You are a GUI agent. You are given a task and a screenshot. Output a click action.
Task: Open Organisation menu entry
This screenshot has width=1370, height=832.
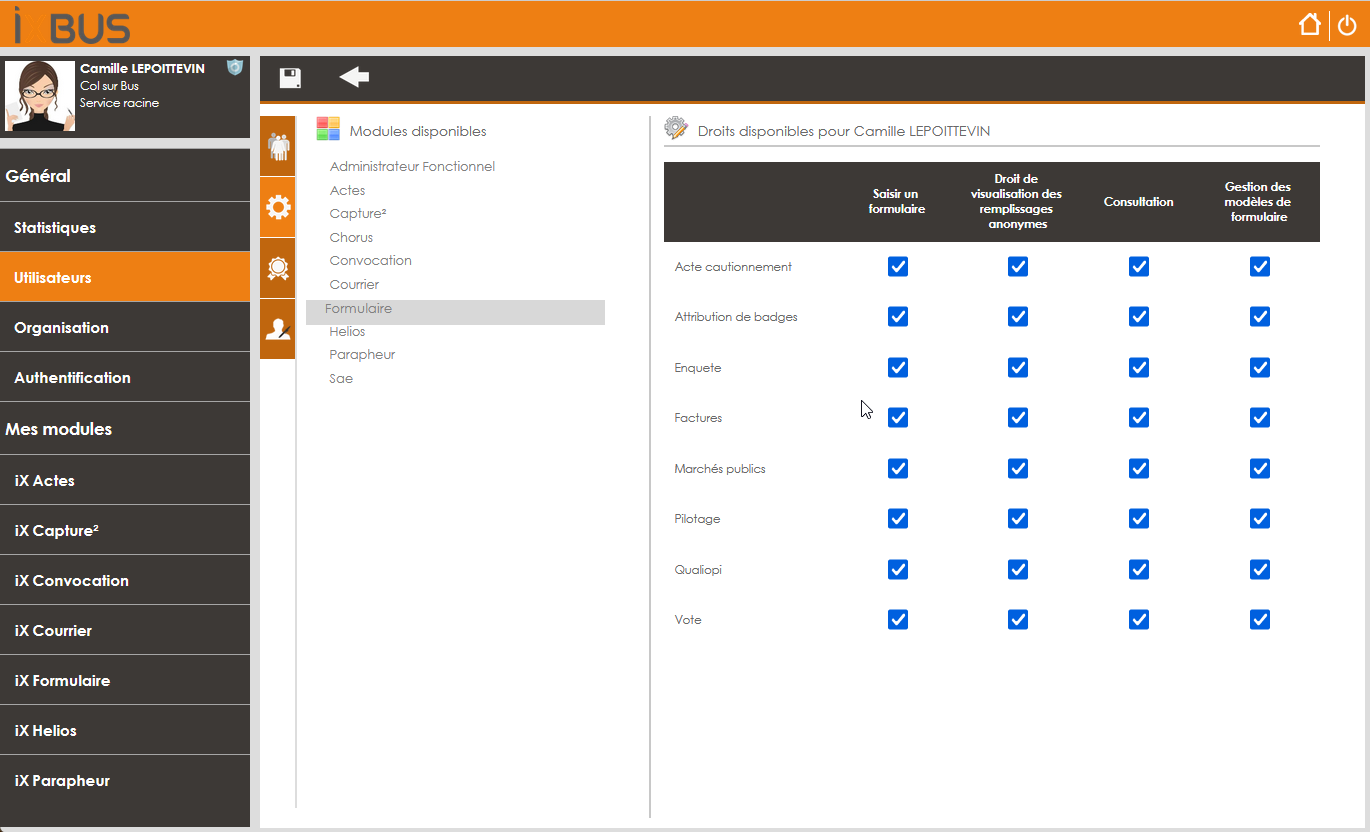click(x=125, y=328)
